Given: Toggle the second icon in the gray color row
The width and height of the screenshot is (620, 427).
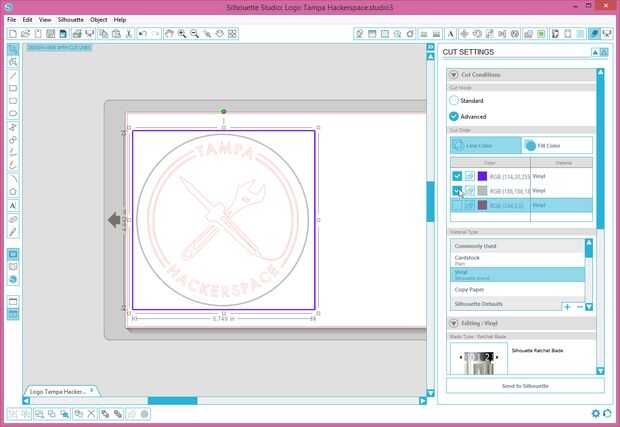Looking at the screenshot, I should pos(470,191).
